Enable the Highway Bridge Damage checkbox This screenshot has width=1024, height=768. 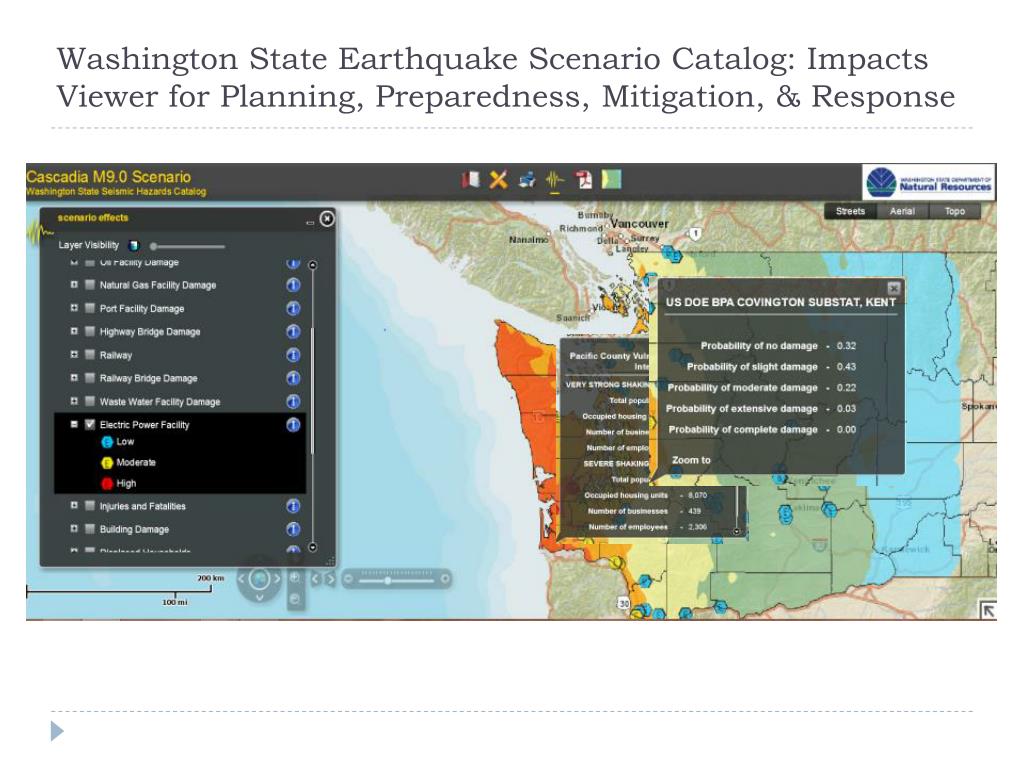(90, 331)
